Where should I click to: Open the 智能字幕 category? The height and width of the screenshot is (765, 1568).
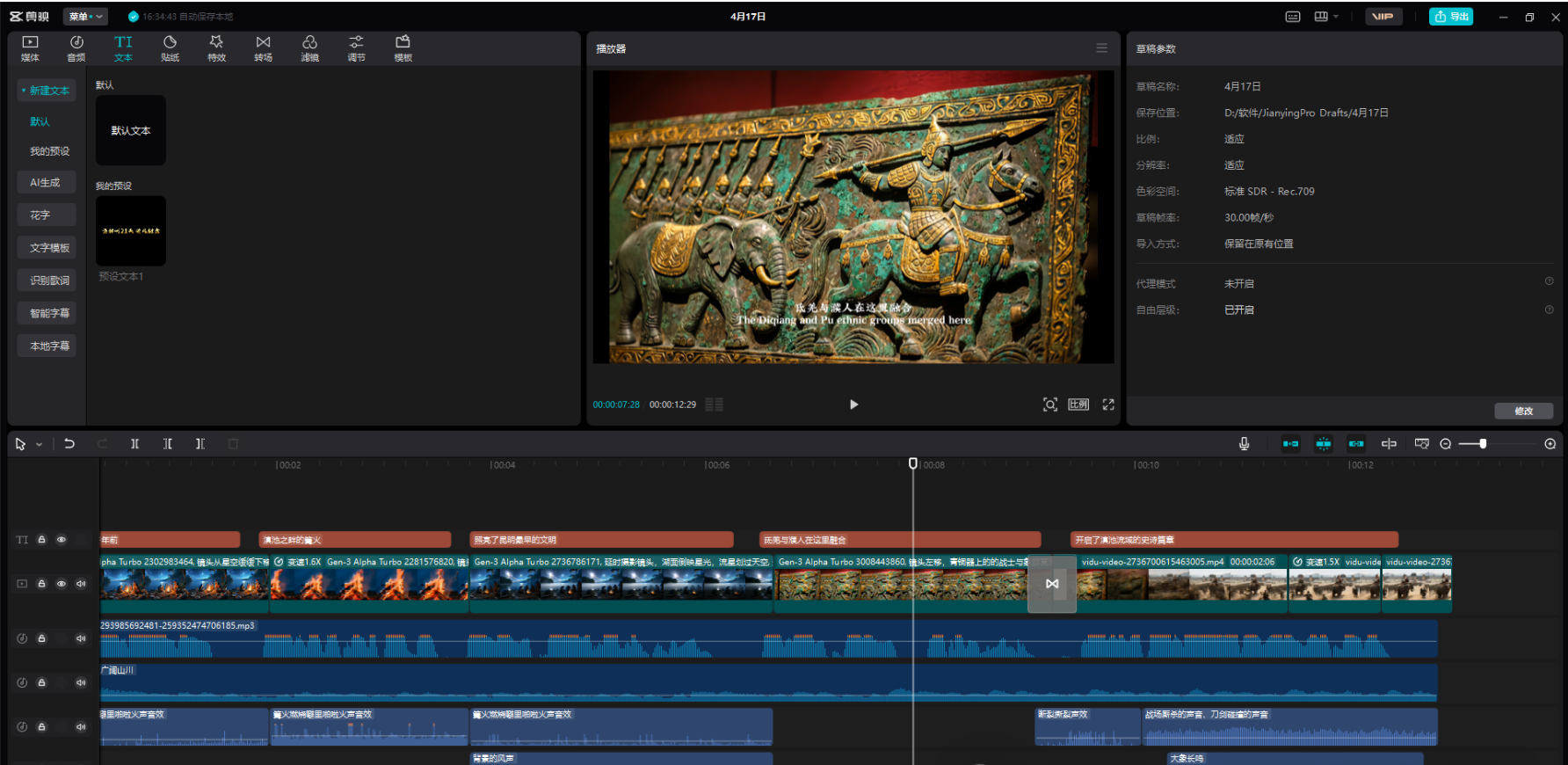tap(47, 313)
